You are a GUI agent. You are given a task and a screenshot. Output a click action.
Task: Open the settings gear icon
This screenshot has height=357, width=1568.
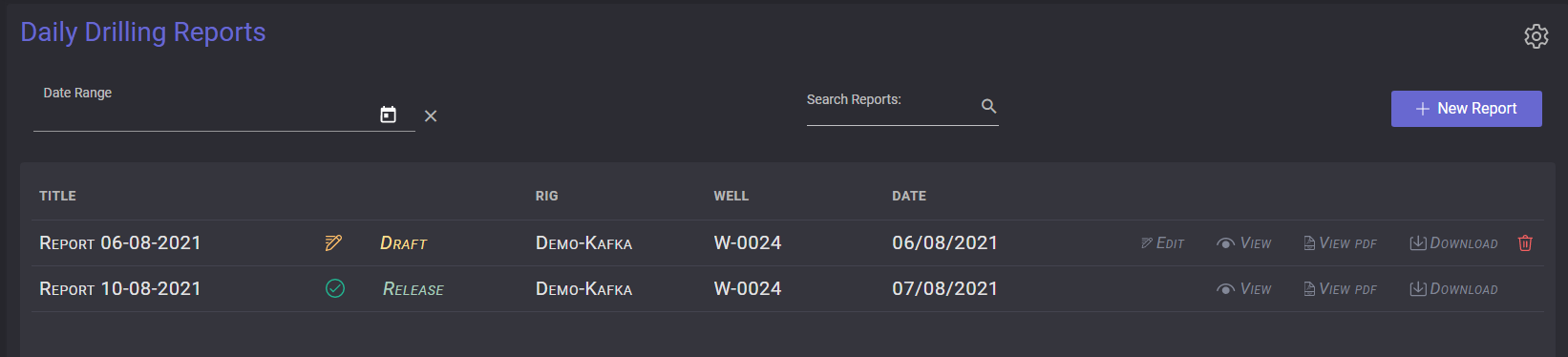(x=1536, y=36)
